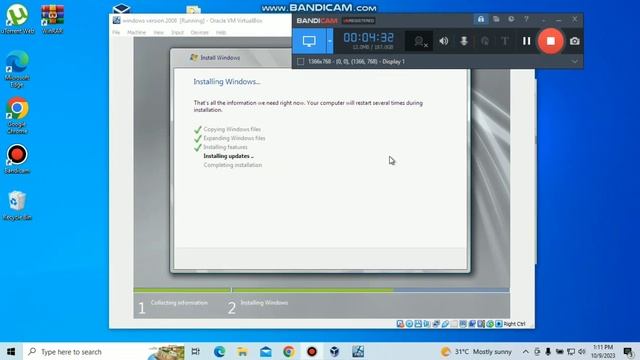
Task: Click the Copying Windows files step
Action: 232,129
